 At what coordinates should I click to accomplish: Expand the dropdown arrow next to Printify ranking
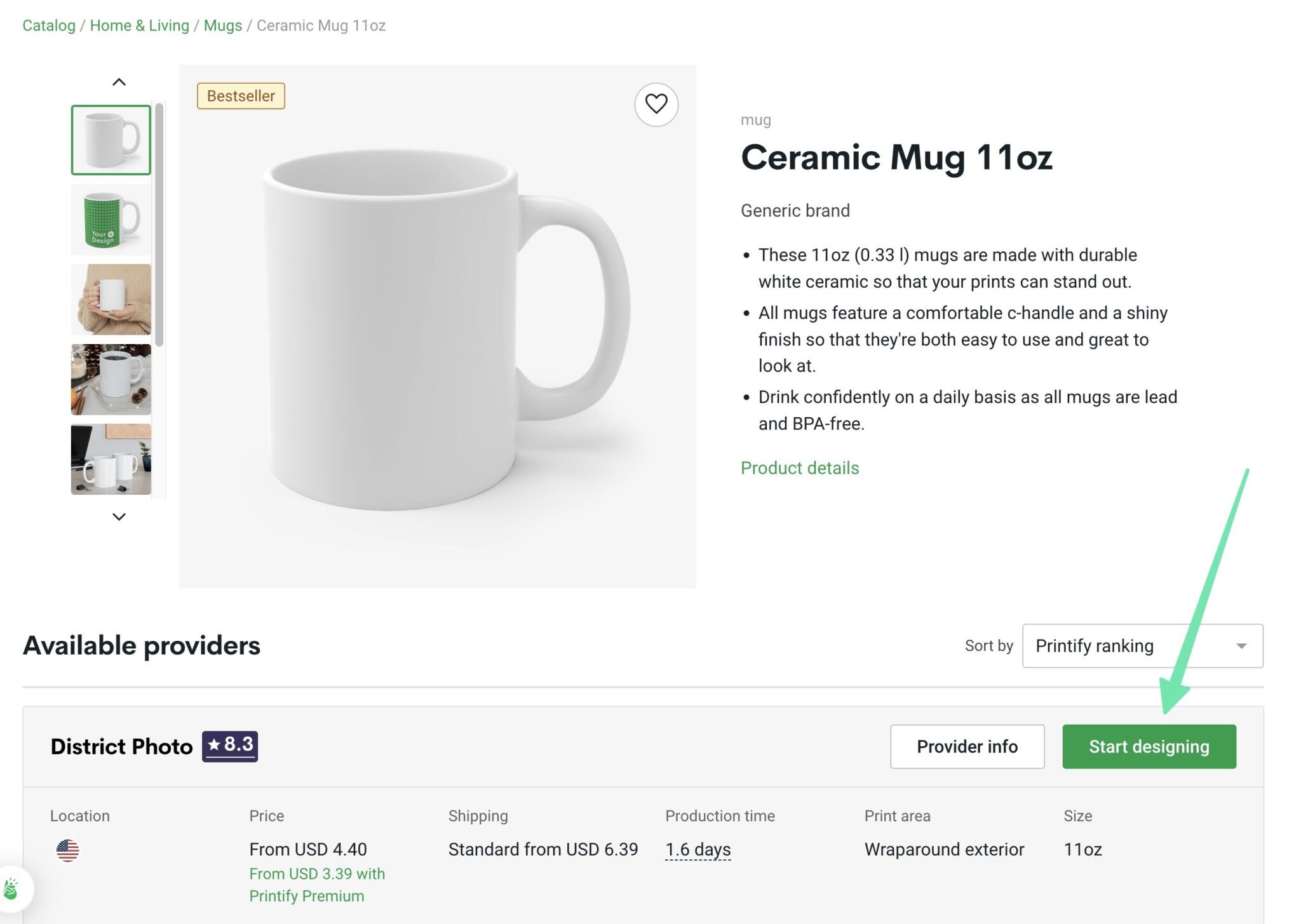pos(1242,646)
